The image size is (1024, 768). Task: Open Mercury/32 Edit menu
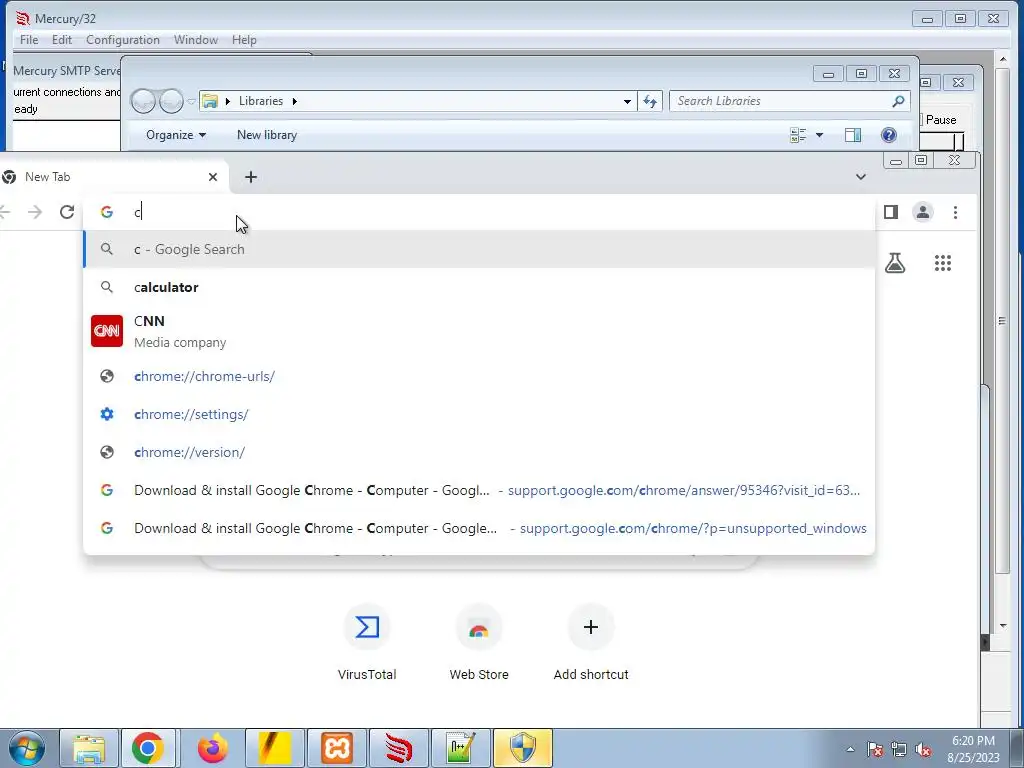click(x=62, y=40)
